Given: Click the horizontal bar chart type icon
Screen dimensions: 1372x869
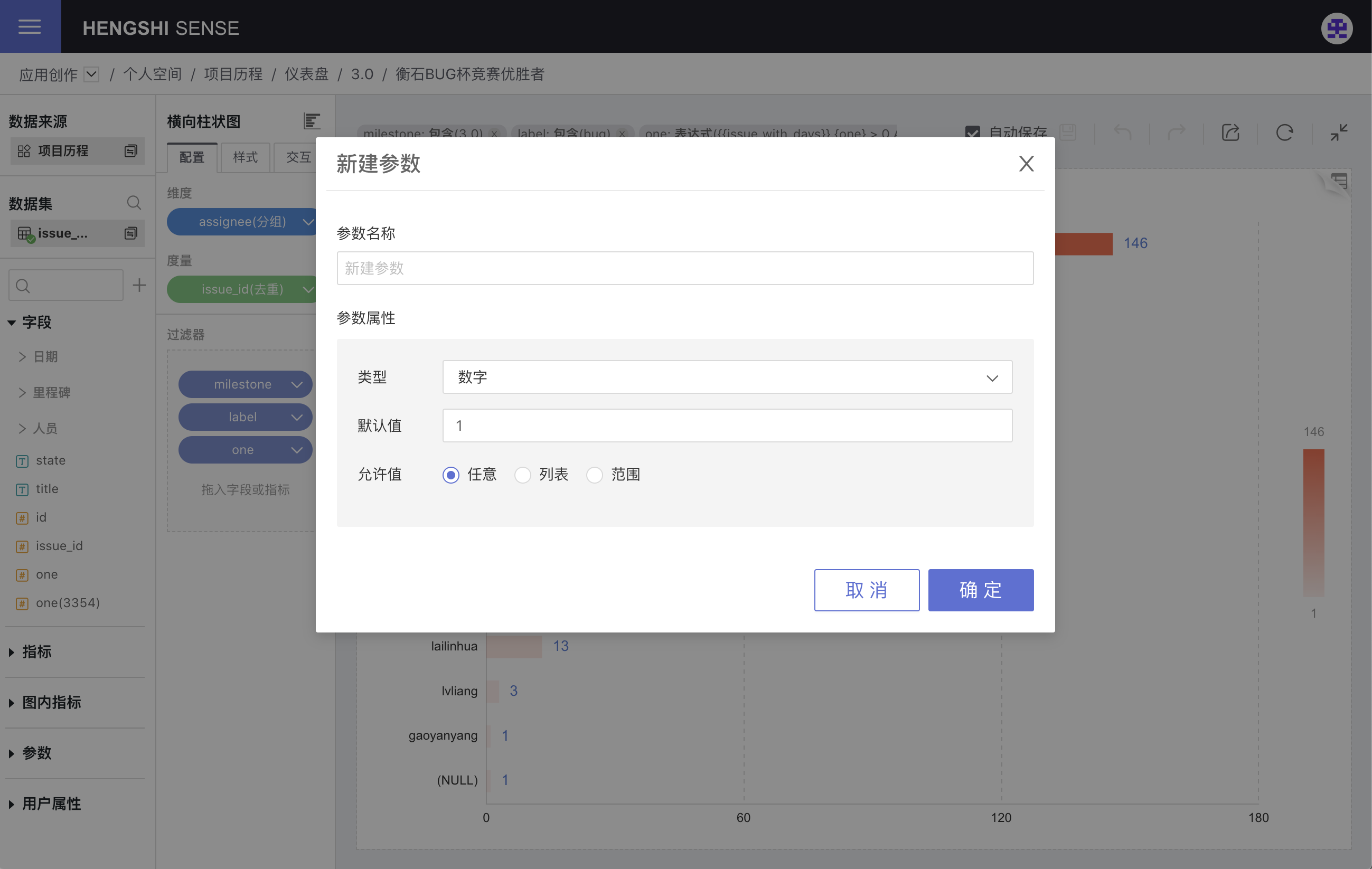Looking at the screenshot, I should [x=312, y=121].
